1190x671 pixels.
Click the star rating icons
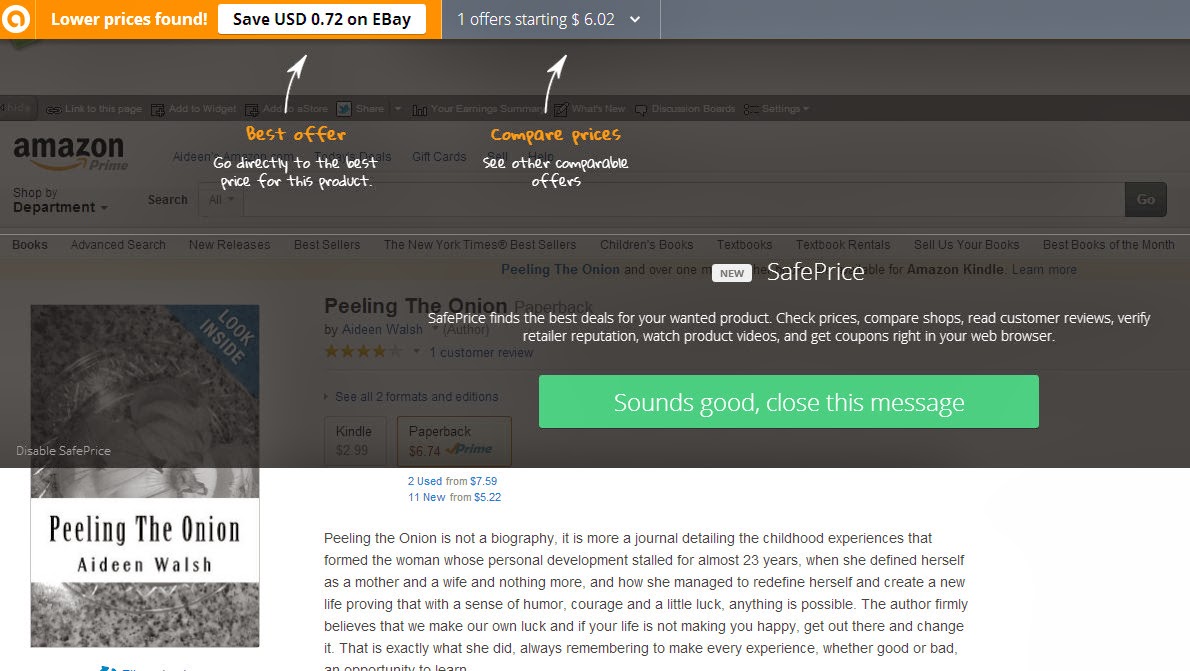(x=365, y=351)
